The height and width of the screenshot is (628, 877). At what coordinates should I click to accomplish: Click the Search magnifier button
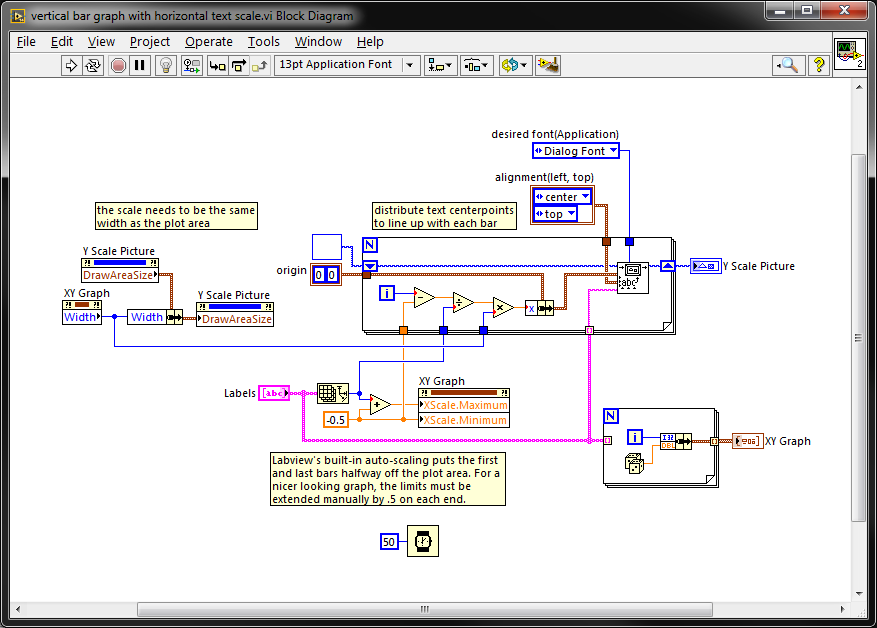789,65
